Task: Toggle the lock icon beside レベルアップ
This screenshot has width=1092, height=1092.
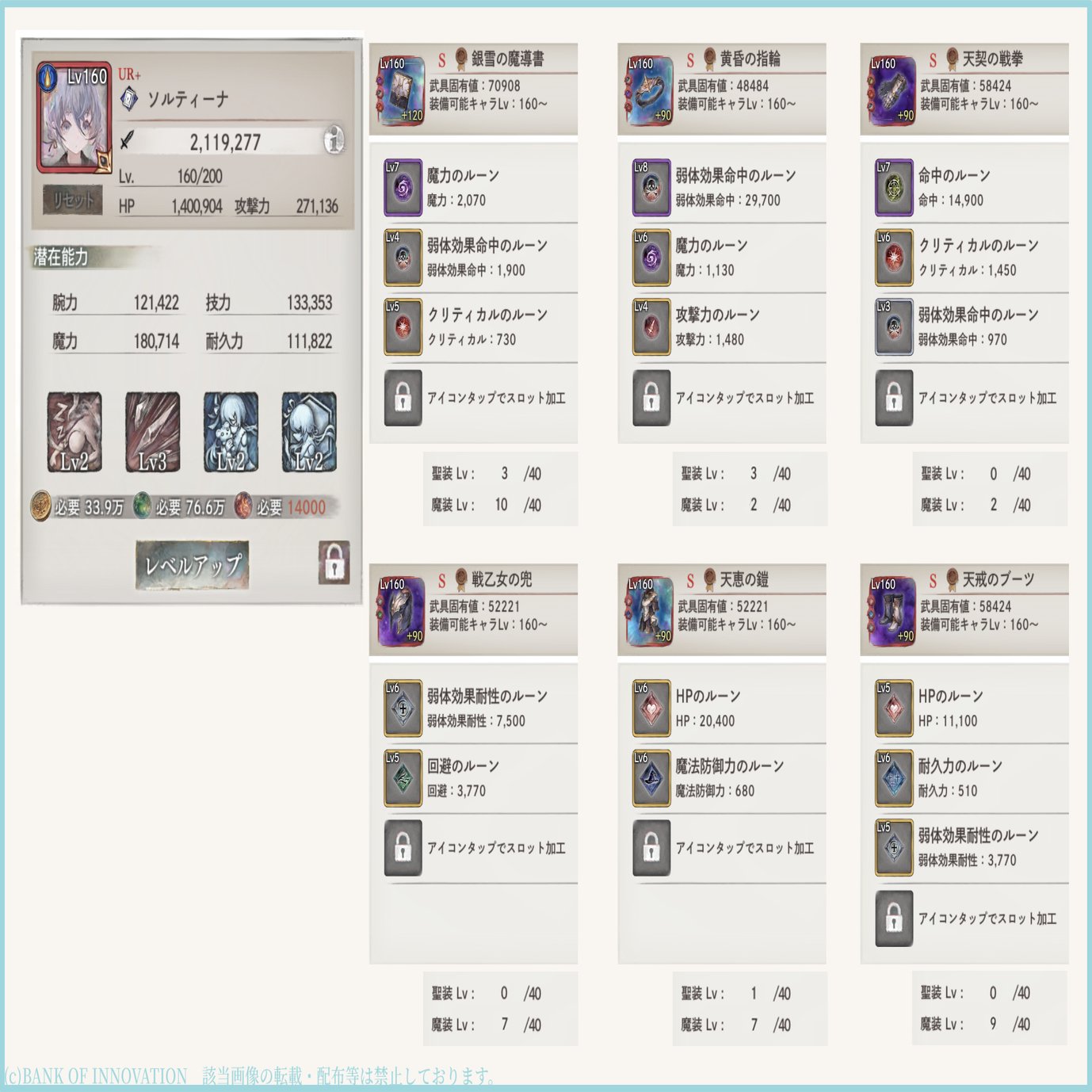Action: click(x=334, y=563)
